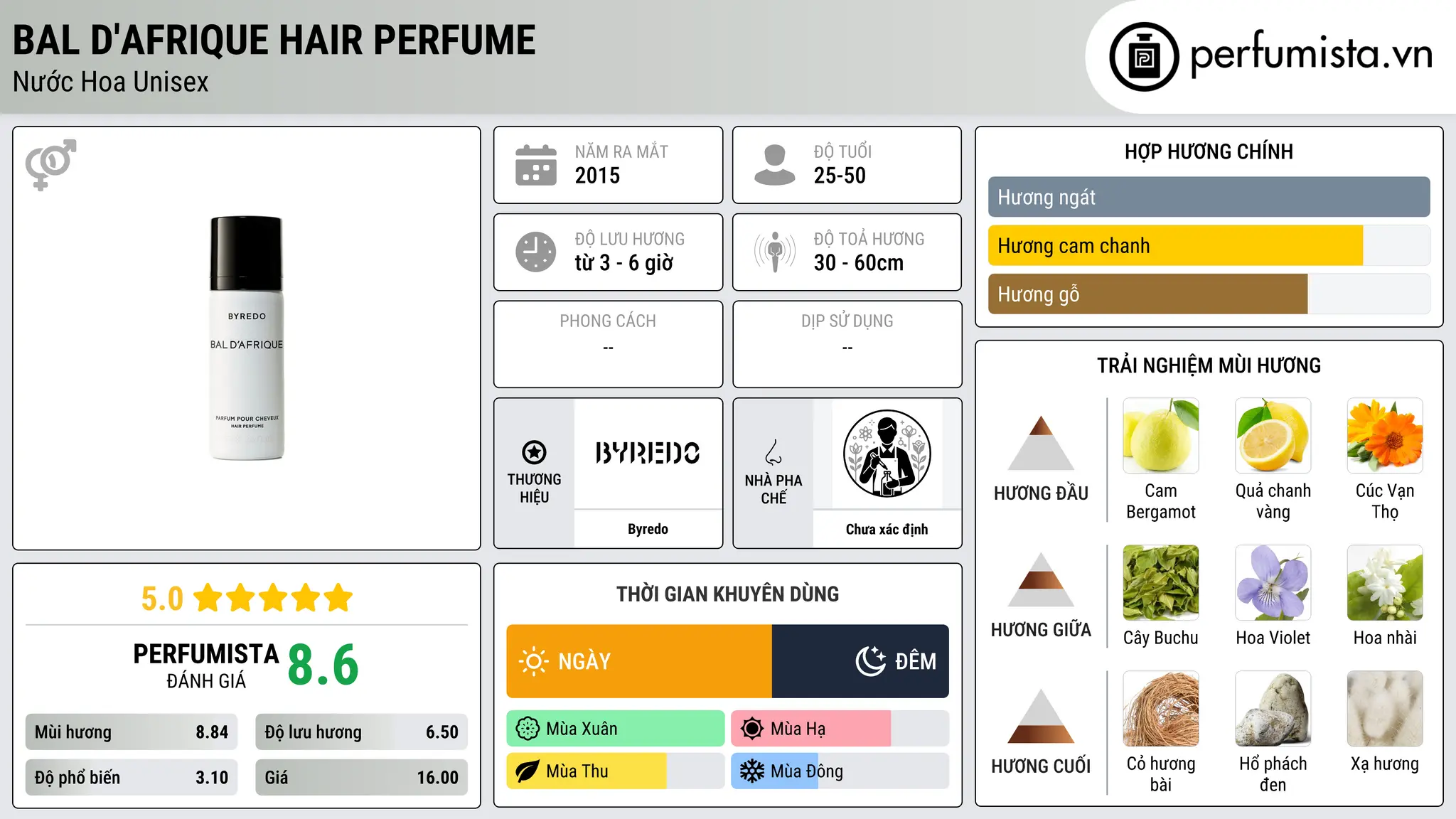Click the sillage icon beside Độ toả hương
The width and height of the screenshot is (1456, 819).
pos(775,252)
